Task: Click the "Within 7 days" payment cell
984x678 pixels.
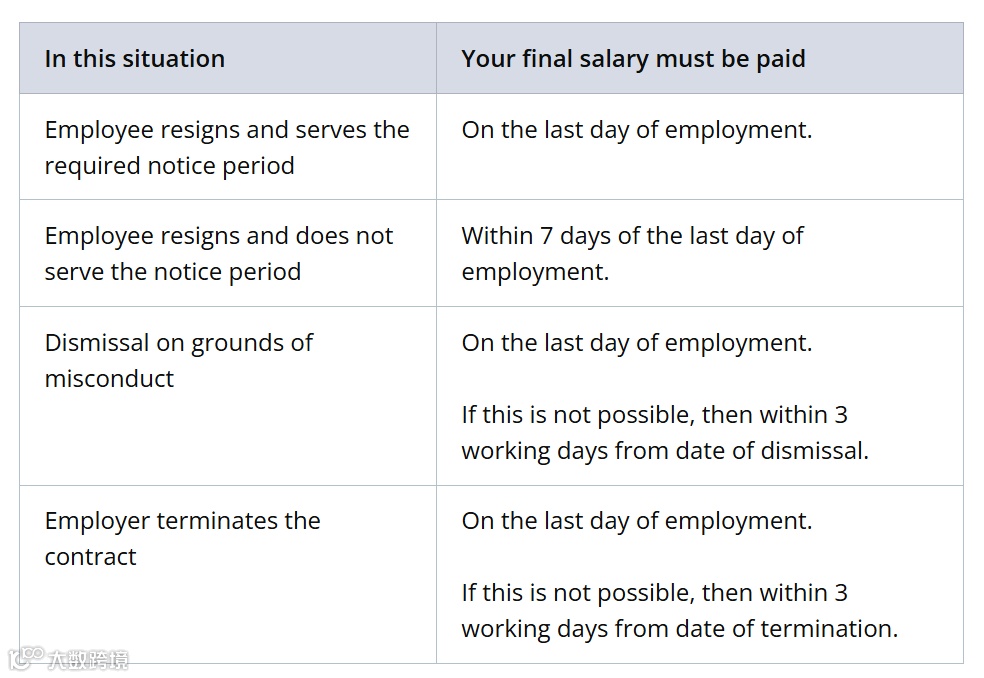Action: point(632,253)
